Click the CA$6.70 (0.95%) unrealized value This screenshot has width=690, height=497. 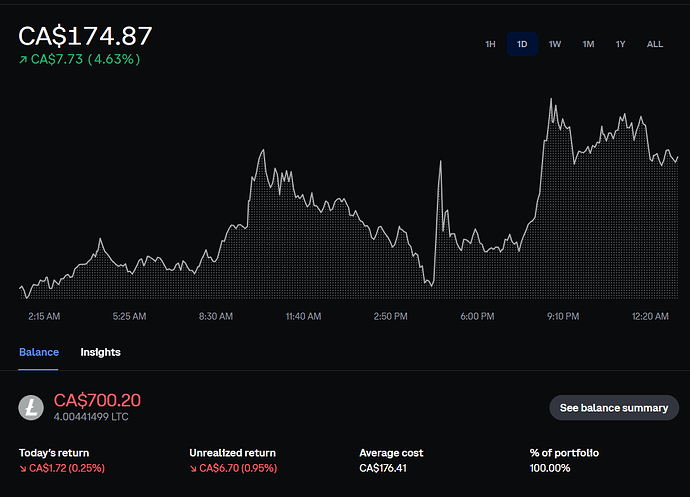[x=233, y=468]
